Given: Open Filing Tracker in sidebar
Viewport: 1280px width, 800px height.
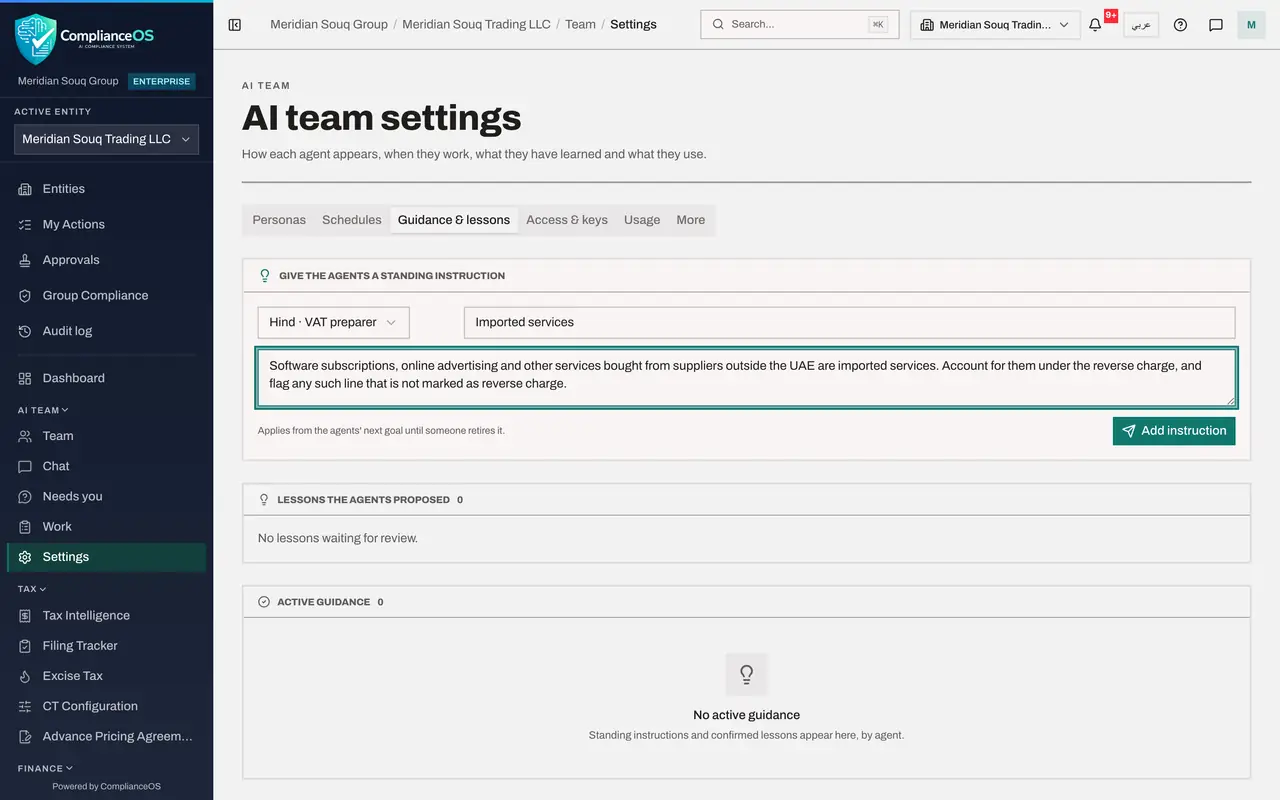Looking at the screenshot, I should point(106,646).
